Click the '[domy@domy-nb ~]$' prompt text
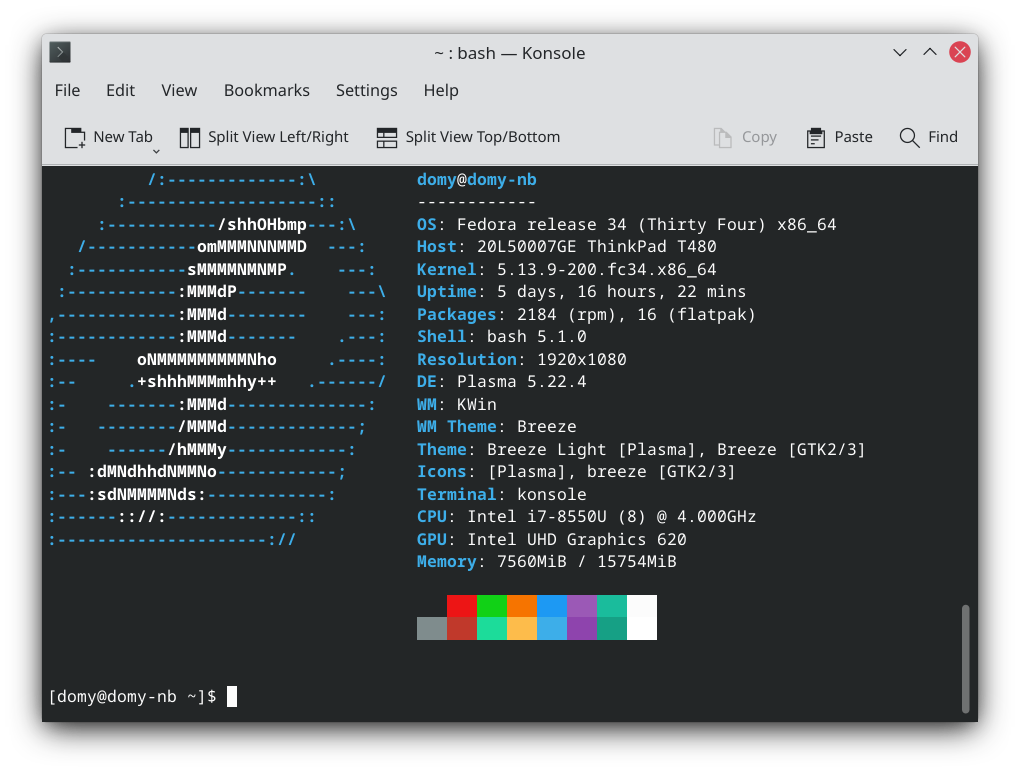Screen dimensions: 1020x772 tap(133, 697)
